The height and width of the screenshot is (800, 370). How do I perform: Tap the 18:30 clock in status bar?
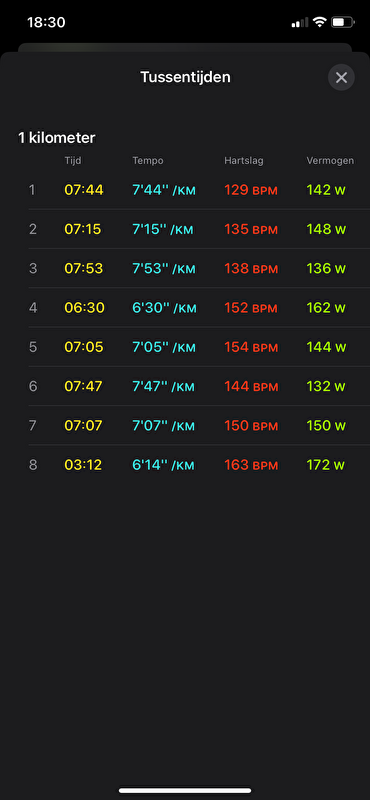tap(46, 22)
